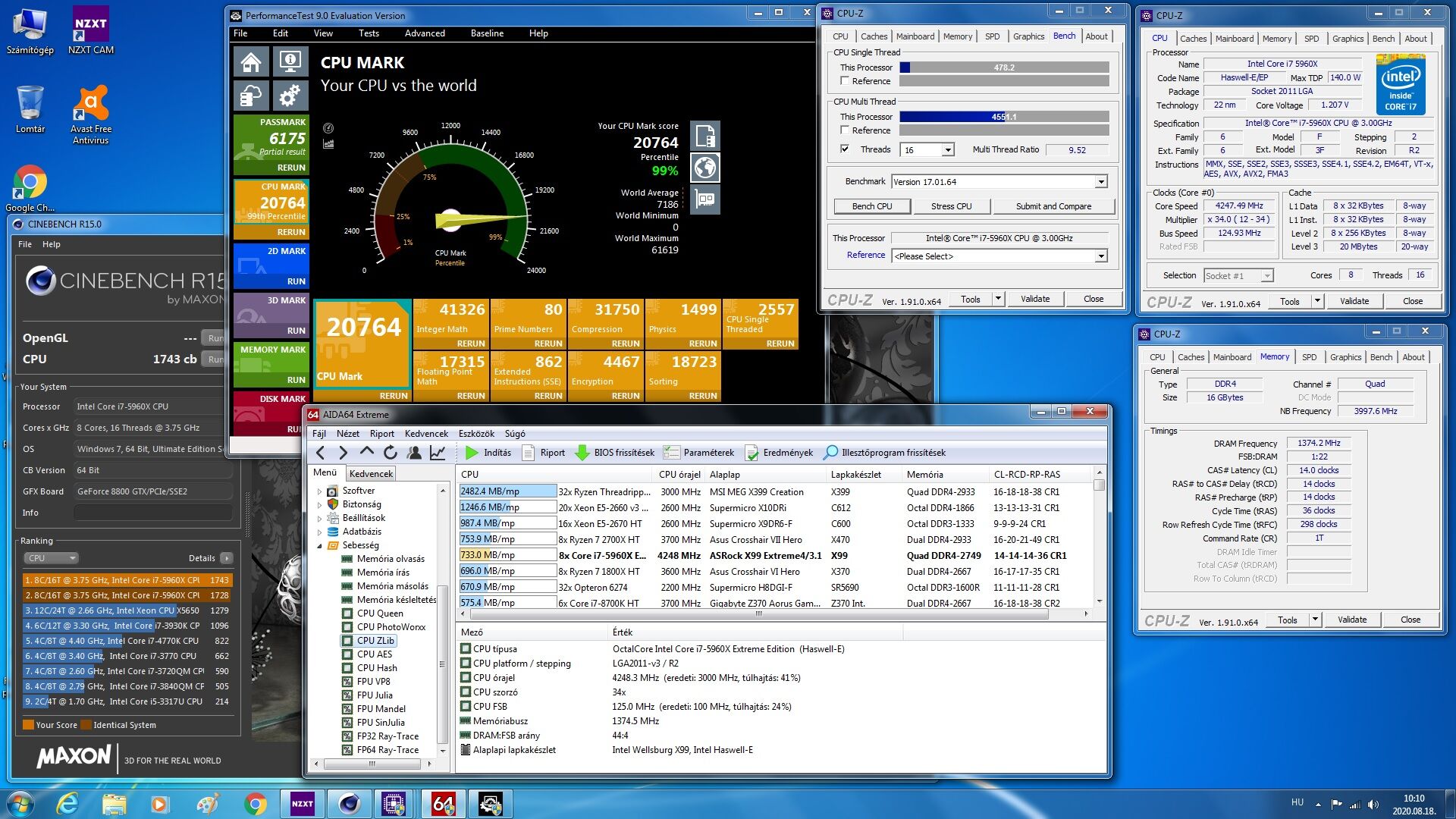1456x819 pixels.
Task: Click the save results document icon next to CPU Mark score
Action: pos(704,136)
